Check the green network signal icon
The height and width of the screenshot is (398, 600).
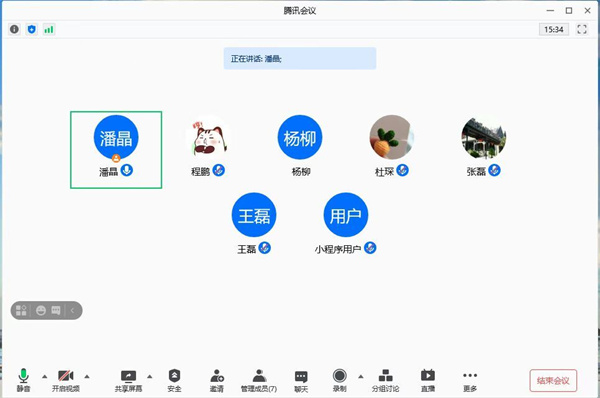click(x=49, y=29)
